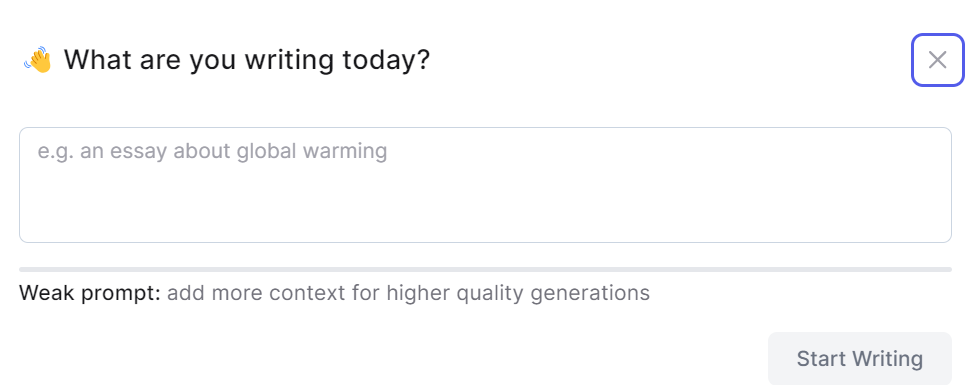Focus the writing topic text area
Screen dimensions: 968x385
pyautogui.click(x=485, y=185)
